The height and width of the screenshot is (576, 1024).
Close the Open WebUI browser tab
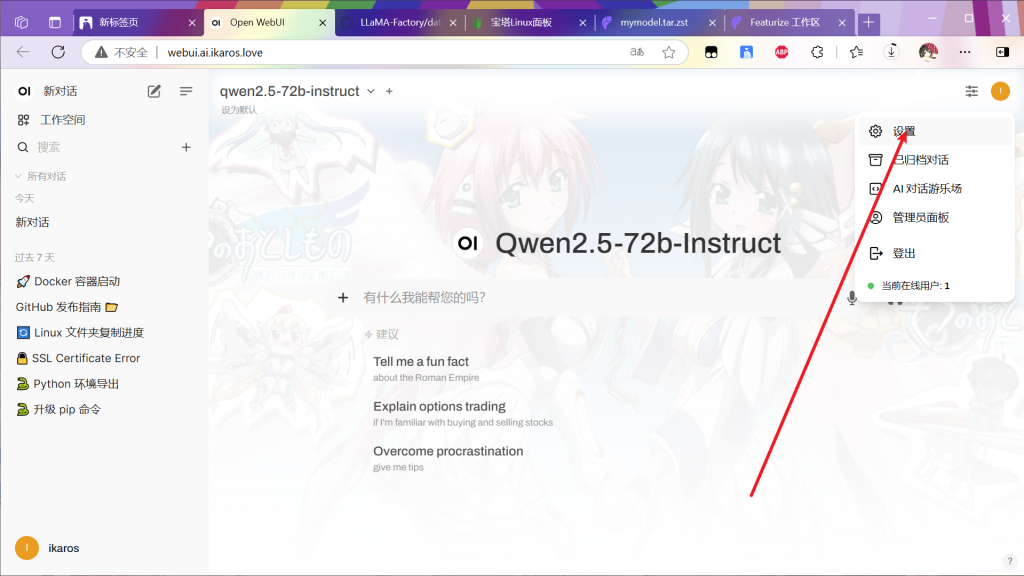(323, 23)
